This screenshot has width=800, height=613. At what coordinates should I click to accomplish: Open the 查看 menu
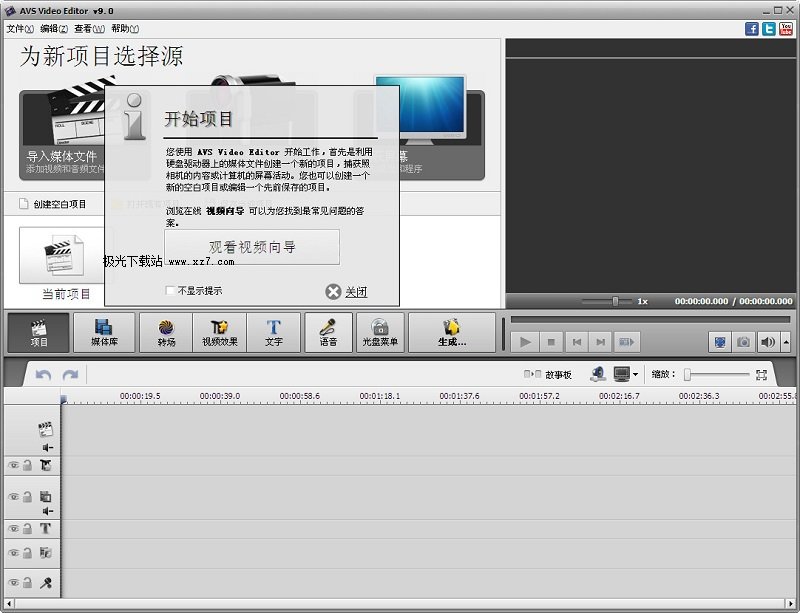89,29
